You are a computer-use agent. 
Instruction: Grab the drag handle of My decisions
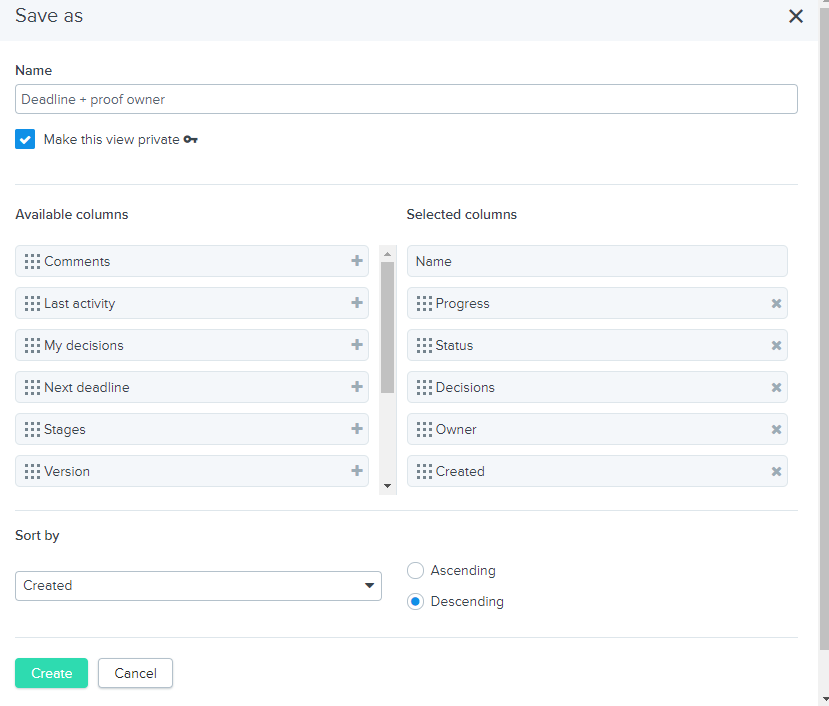pos(32,345)
